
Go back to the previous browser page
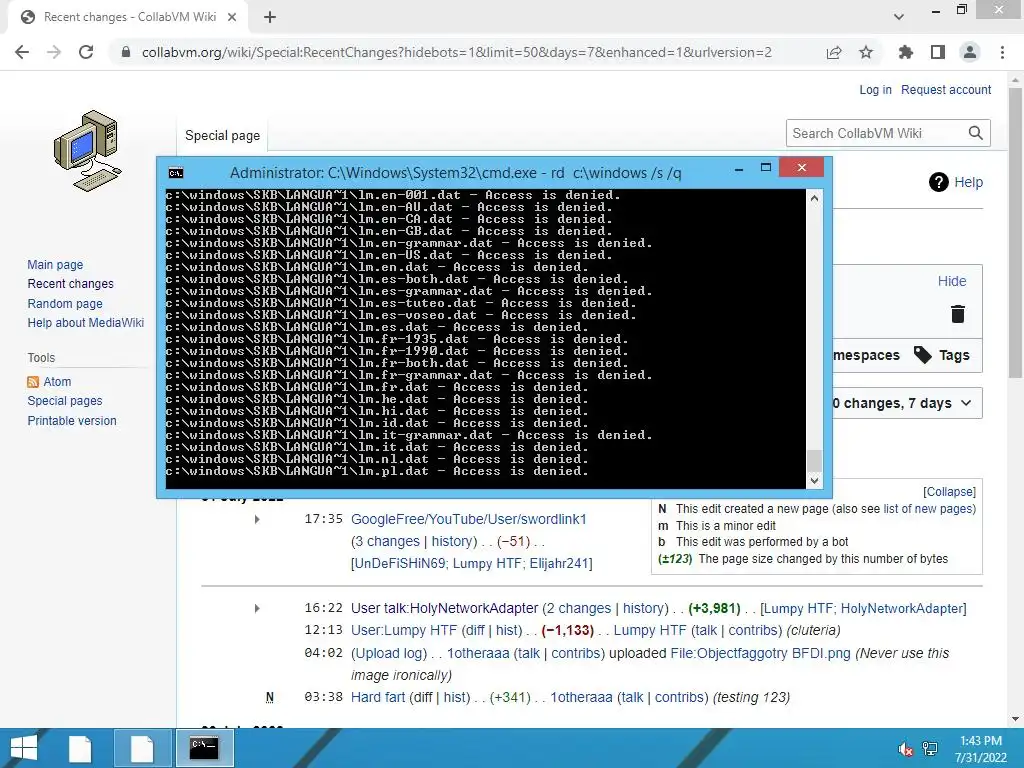tap(22, 52)
